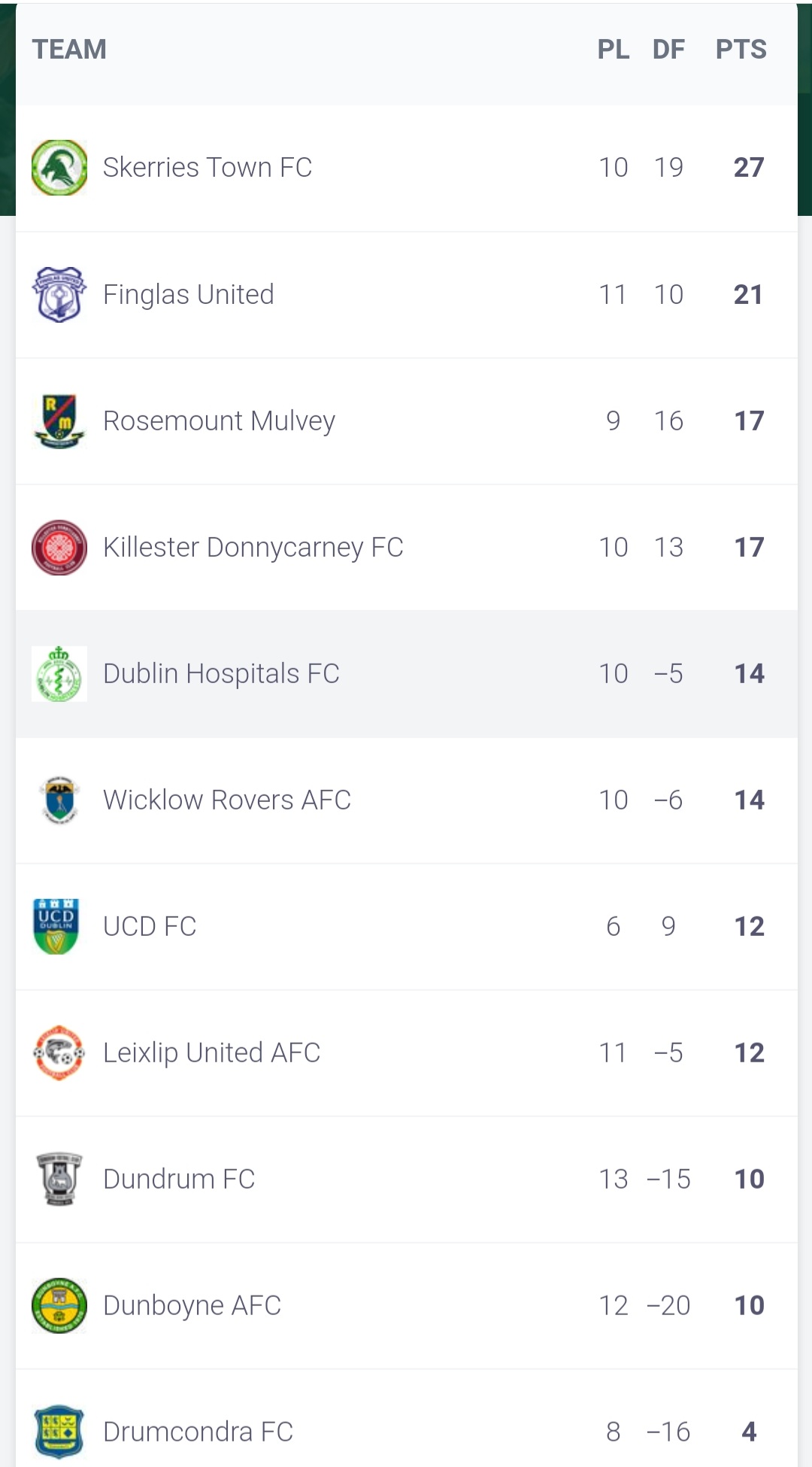Viewport: 812px width, 1467px height.
Task: Click the TEAM column header
Action: (69, 50)
